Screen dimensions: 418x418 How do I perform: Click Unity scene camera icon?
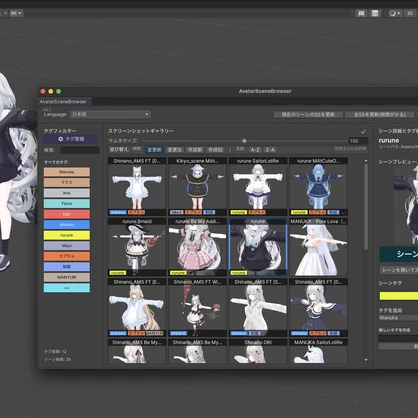tap(361, 13)
